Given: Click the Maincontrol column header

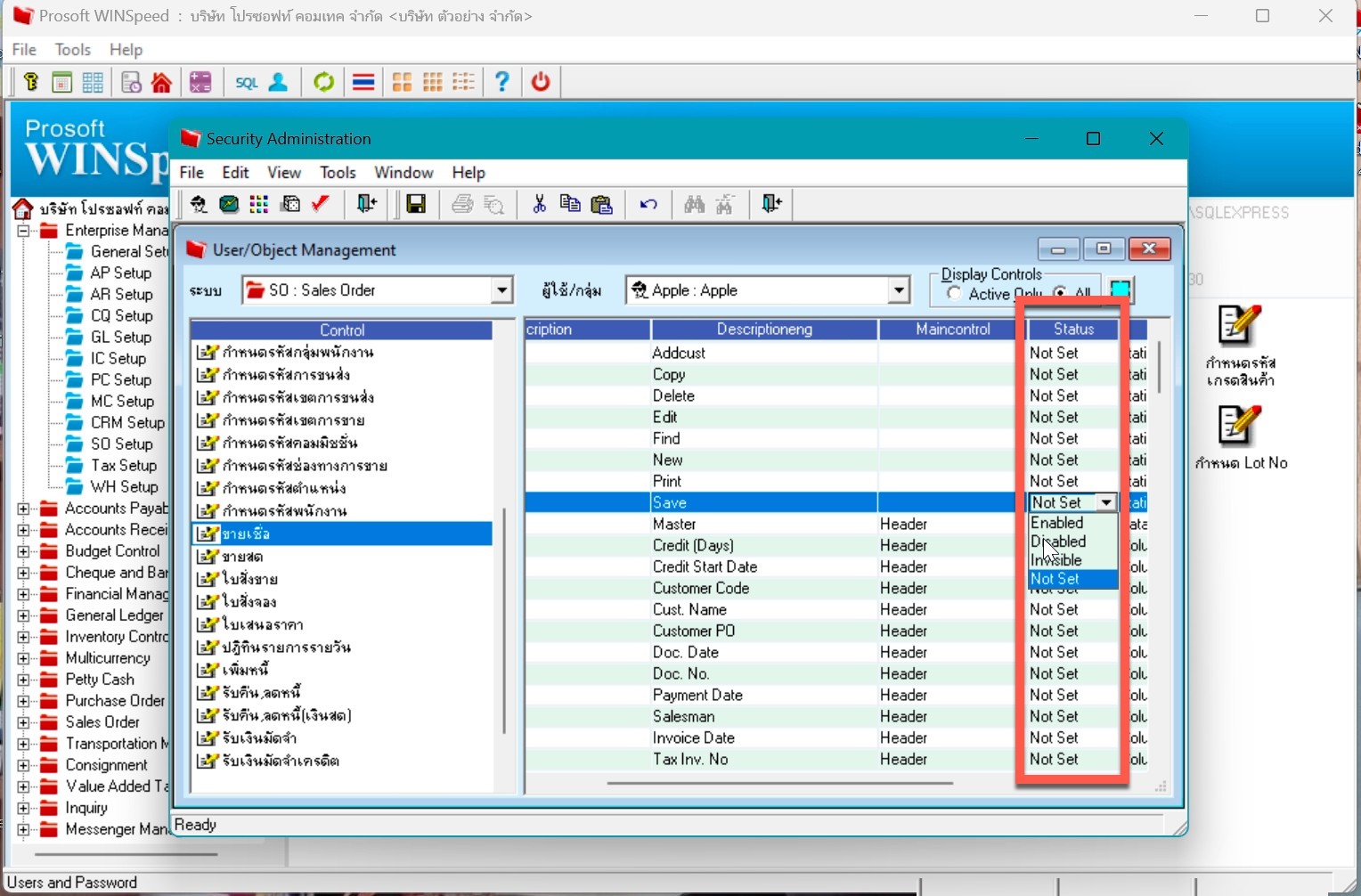Looking at the screenshot, I should tap(953, 330).
